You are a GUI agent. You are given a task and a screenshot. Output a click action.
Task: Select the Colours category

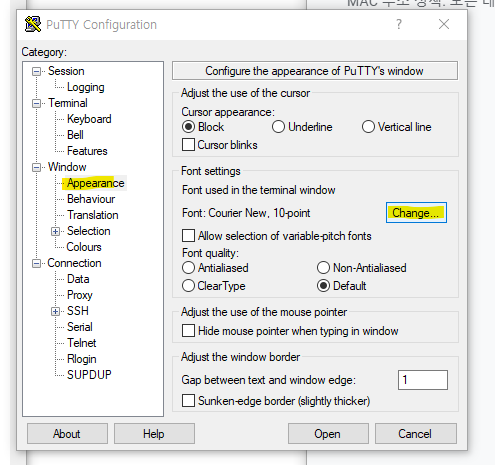click(x=84, y=247)
